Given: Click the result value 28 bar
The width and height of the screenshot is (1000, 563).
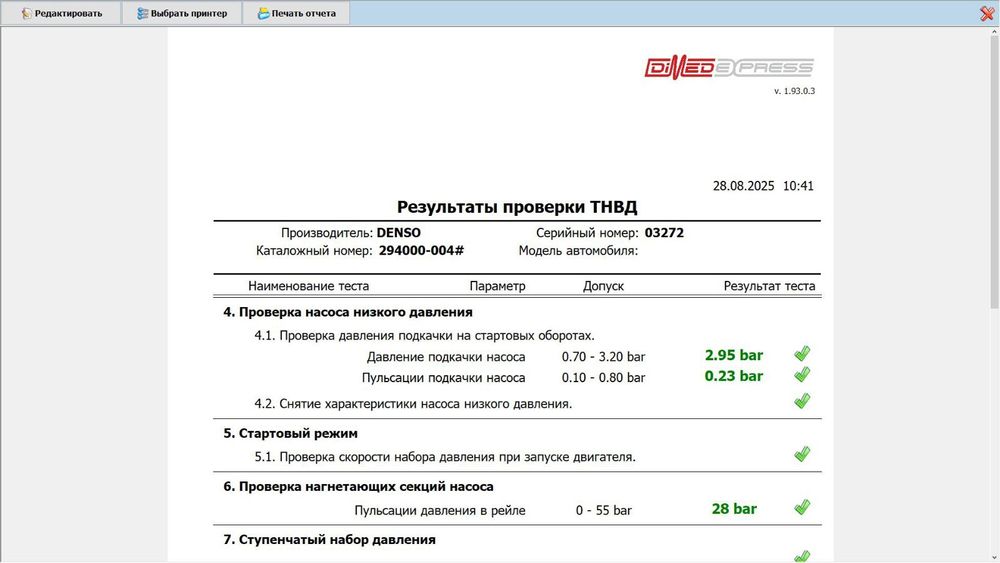Looking at the screenshot, I should coord(734,509).
